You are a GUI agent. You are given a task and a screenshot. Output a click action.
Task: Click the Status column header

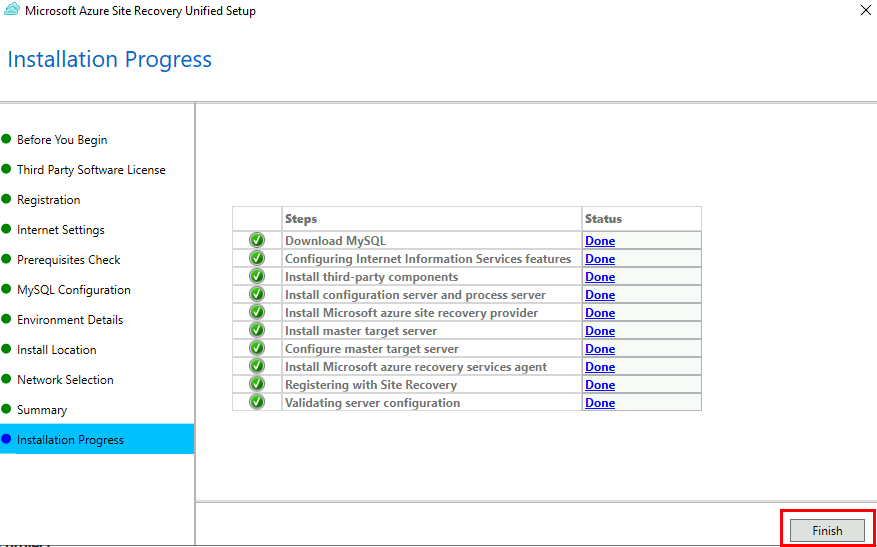642,219
